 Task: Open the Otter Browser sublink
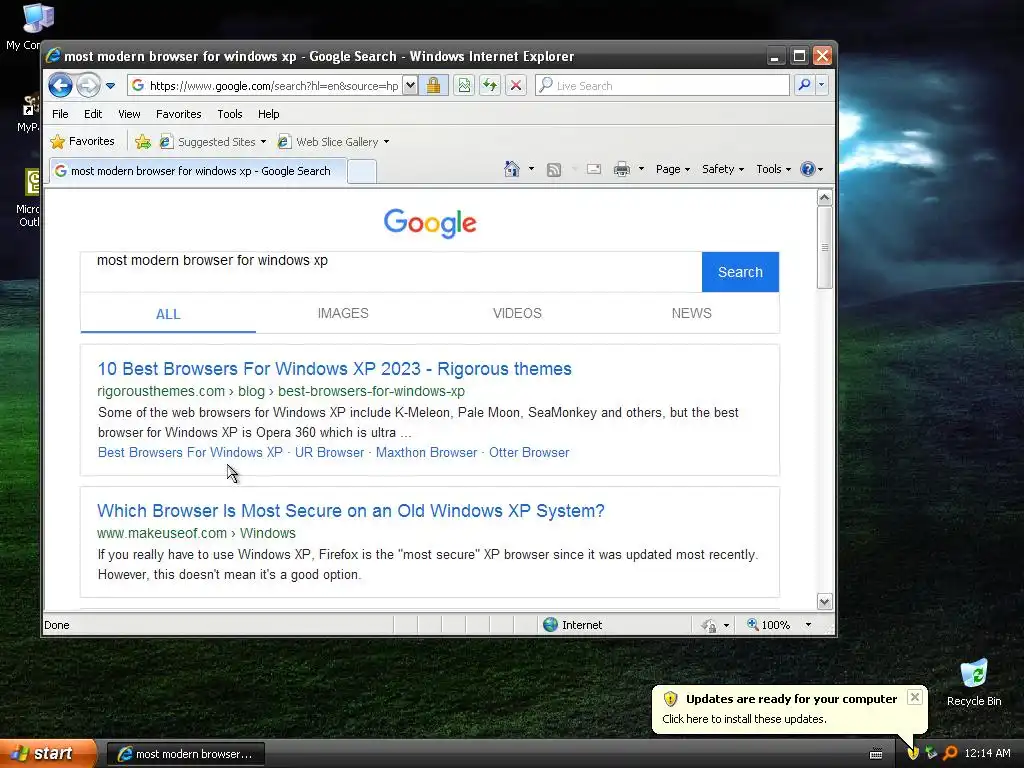(x=529, y=453)
